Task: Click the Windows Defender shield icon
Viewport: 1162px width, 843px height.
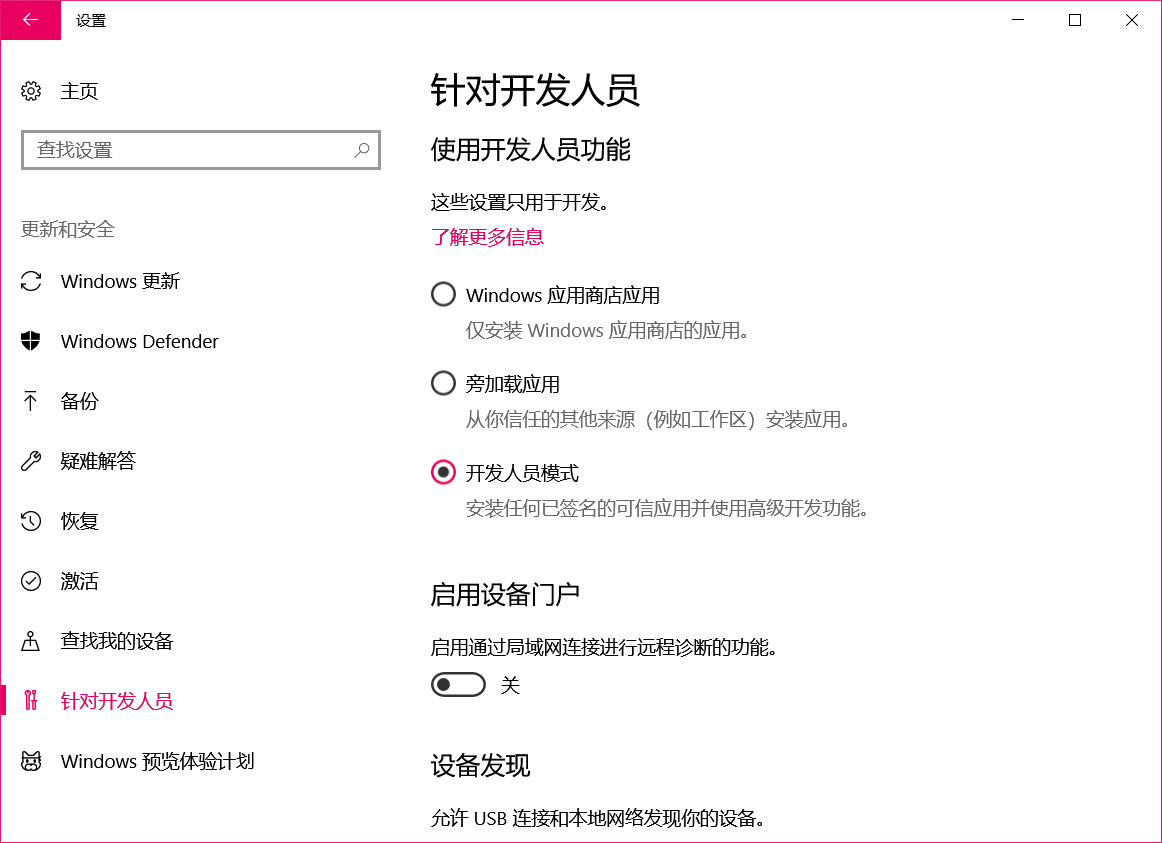Action: (x=30, y=341)
